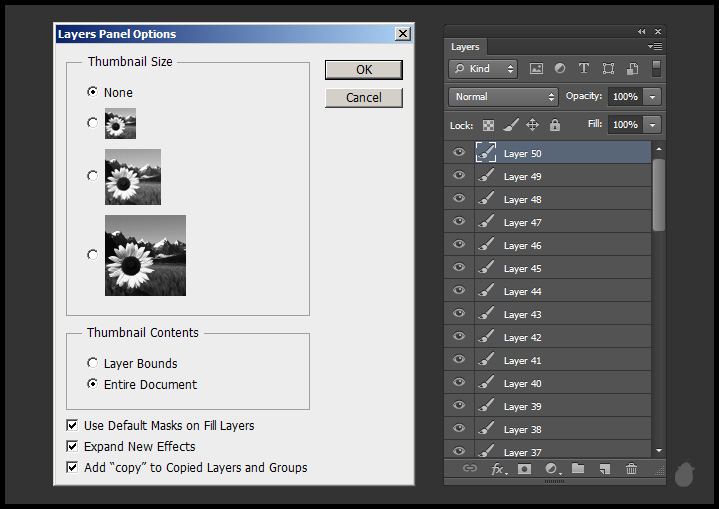
Task: Open the Kind filter dropdown
Action: [483, 69]
